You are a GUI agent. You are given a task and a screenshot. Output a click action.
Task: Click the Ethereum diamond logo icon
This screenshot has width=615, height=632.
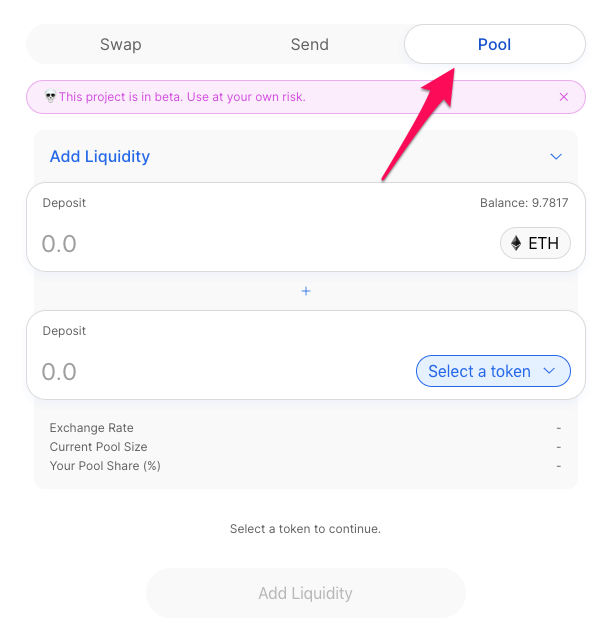tap(516, 243)
